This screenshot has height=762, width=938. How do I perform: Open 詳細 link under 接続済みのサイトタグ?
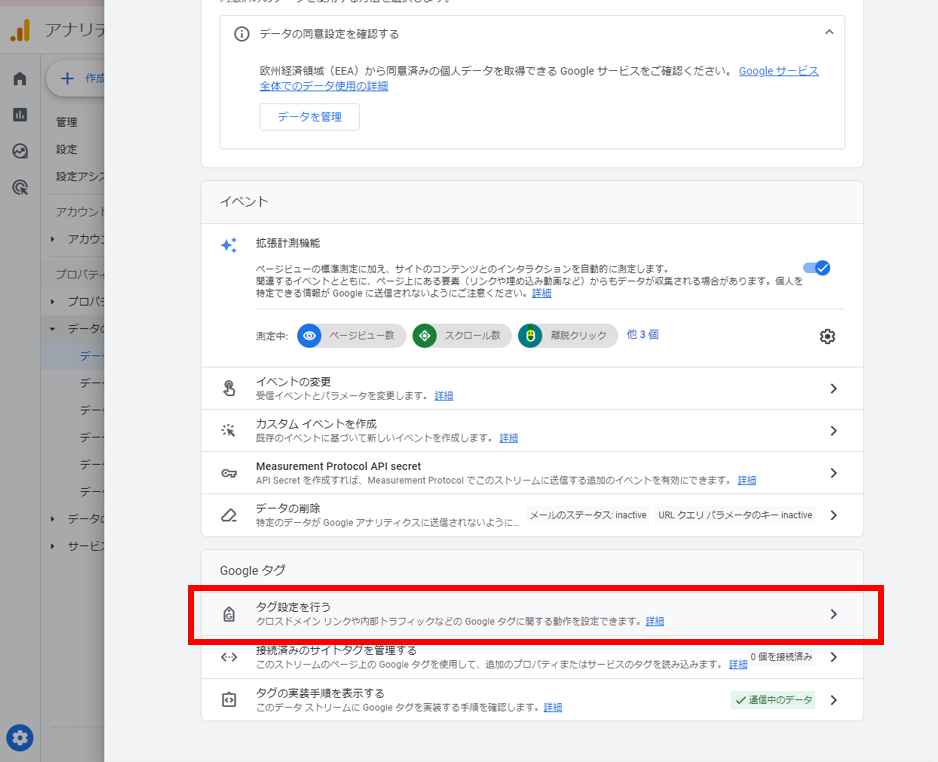(738, 665)
